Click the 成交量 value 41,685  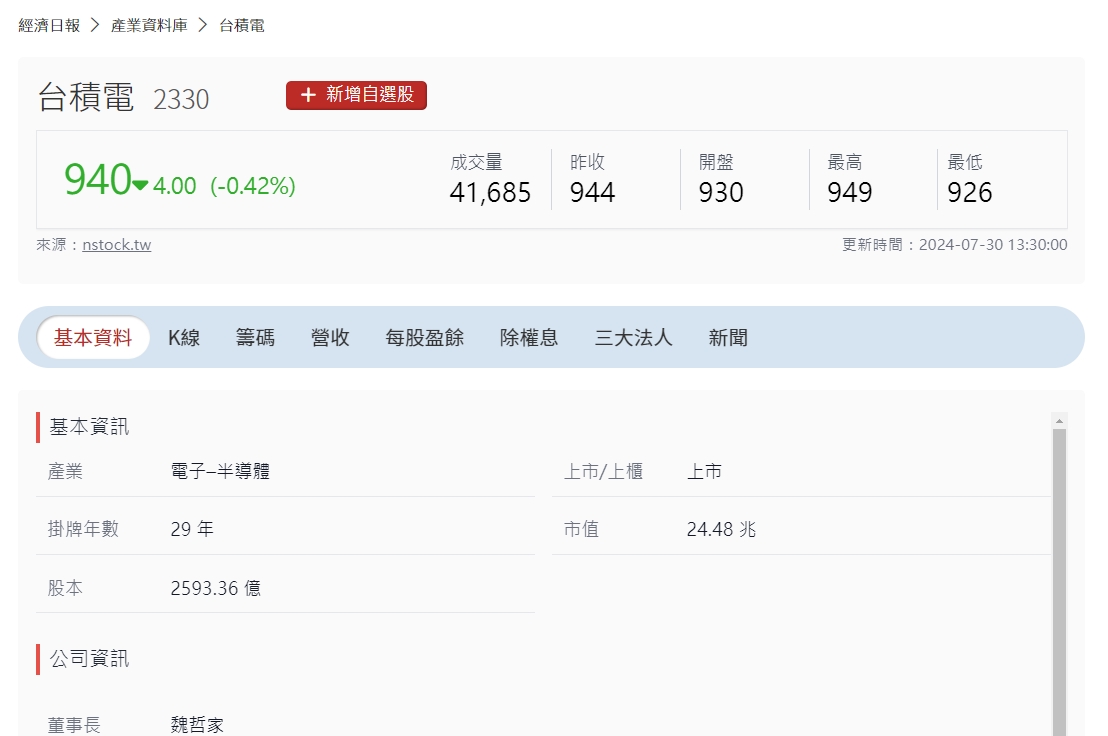[490, 192]
